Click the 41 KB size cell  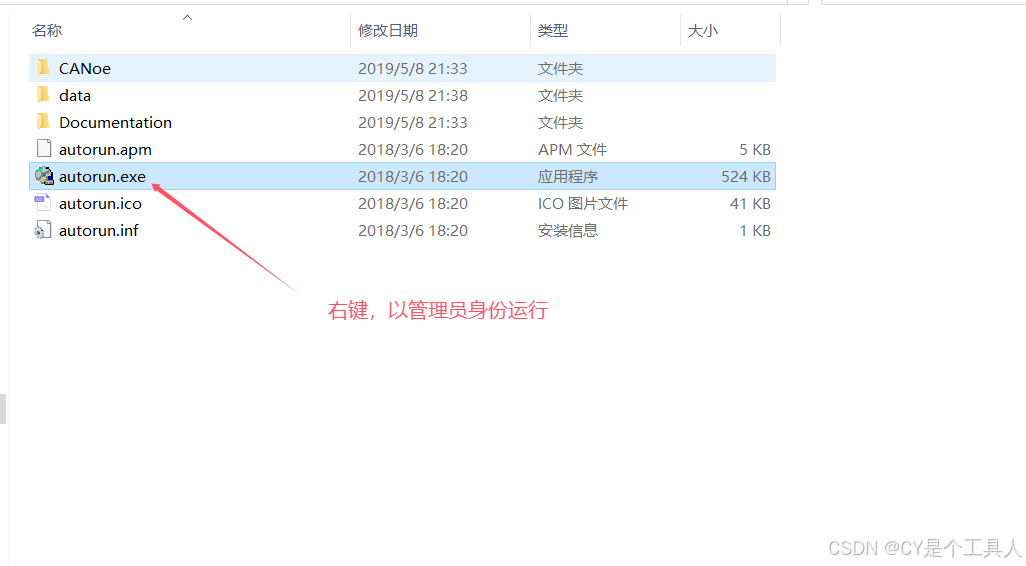tap(751, 203)
